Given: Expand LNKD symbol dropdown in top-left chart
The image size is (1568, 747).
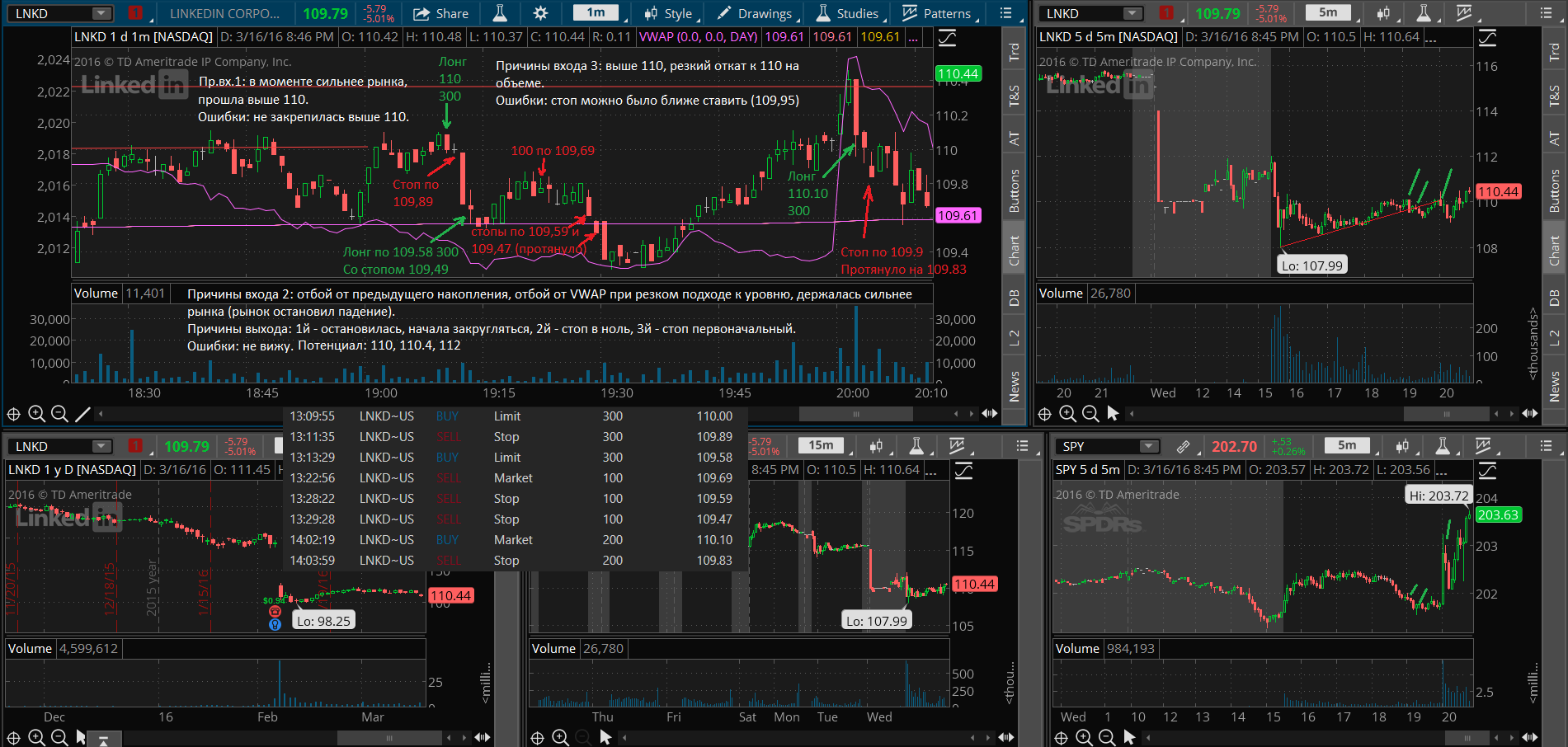Looking at the screenshot, I should [x=101, y=13].
